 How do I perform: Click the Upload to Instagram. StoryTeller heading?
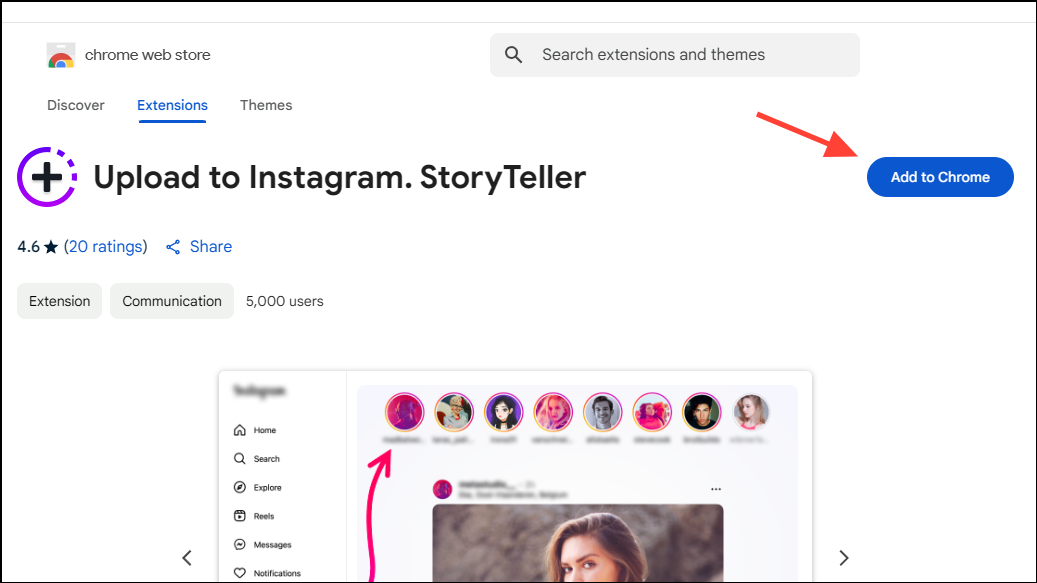pos(339,177)
